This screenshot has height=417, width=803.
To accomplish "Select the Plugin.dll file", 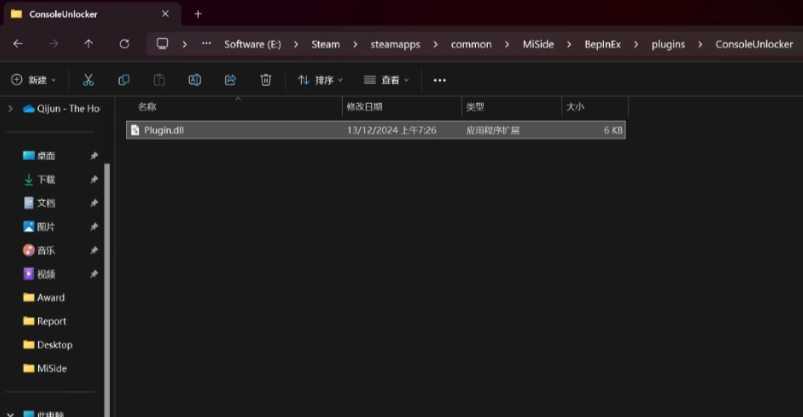I will [165, 130].
